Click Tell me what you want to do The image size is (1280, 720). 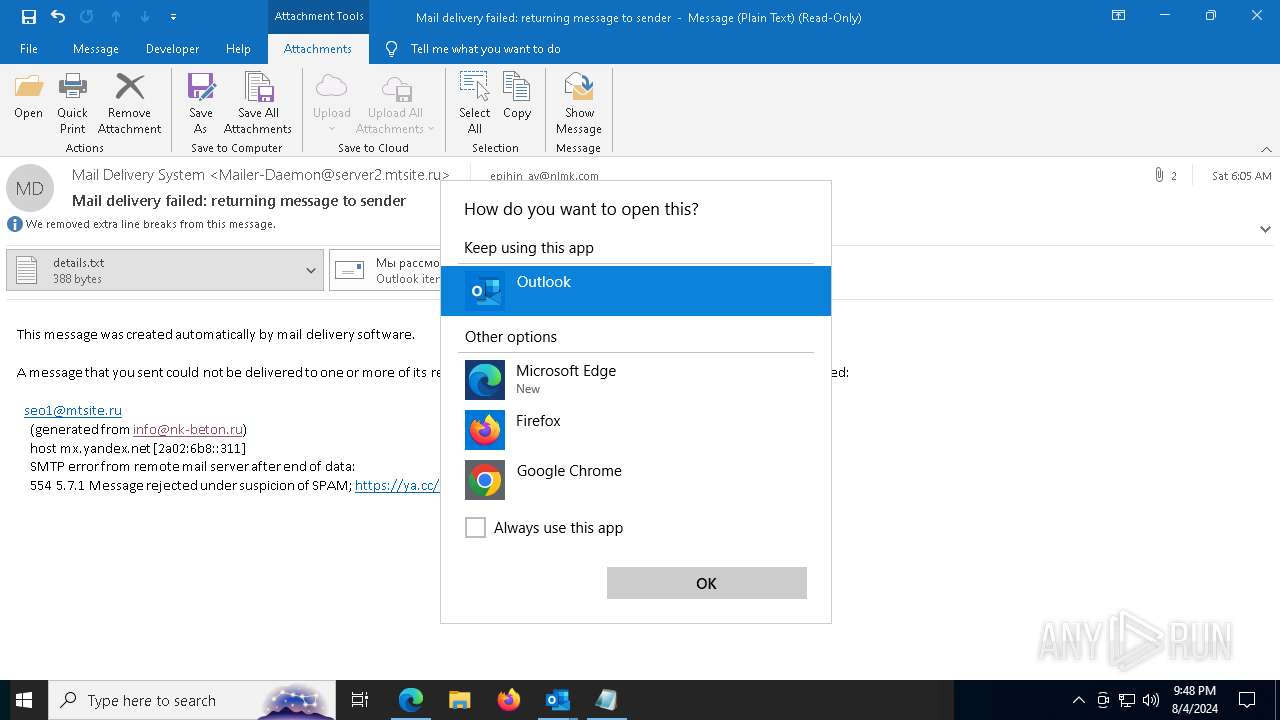(x=485, y=49)
